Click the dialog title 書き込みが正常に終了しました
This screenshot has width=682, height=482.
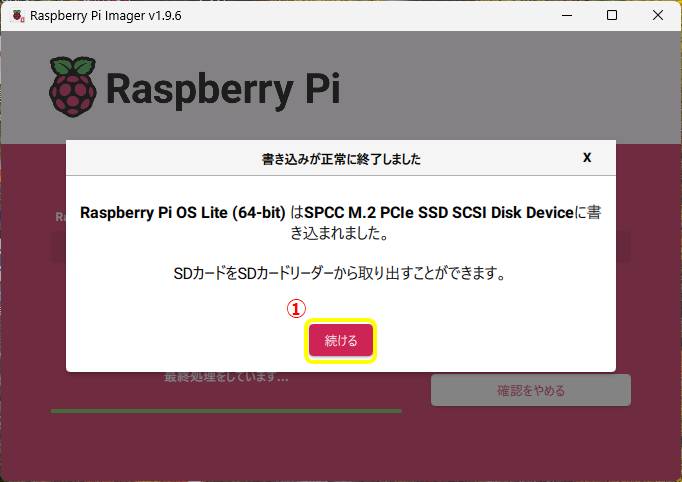tap(341, 159)
